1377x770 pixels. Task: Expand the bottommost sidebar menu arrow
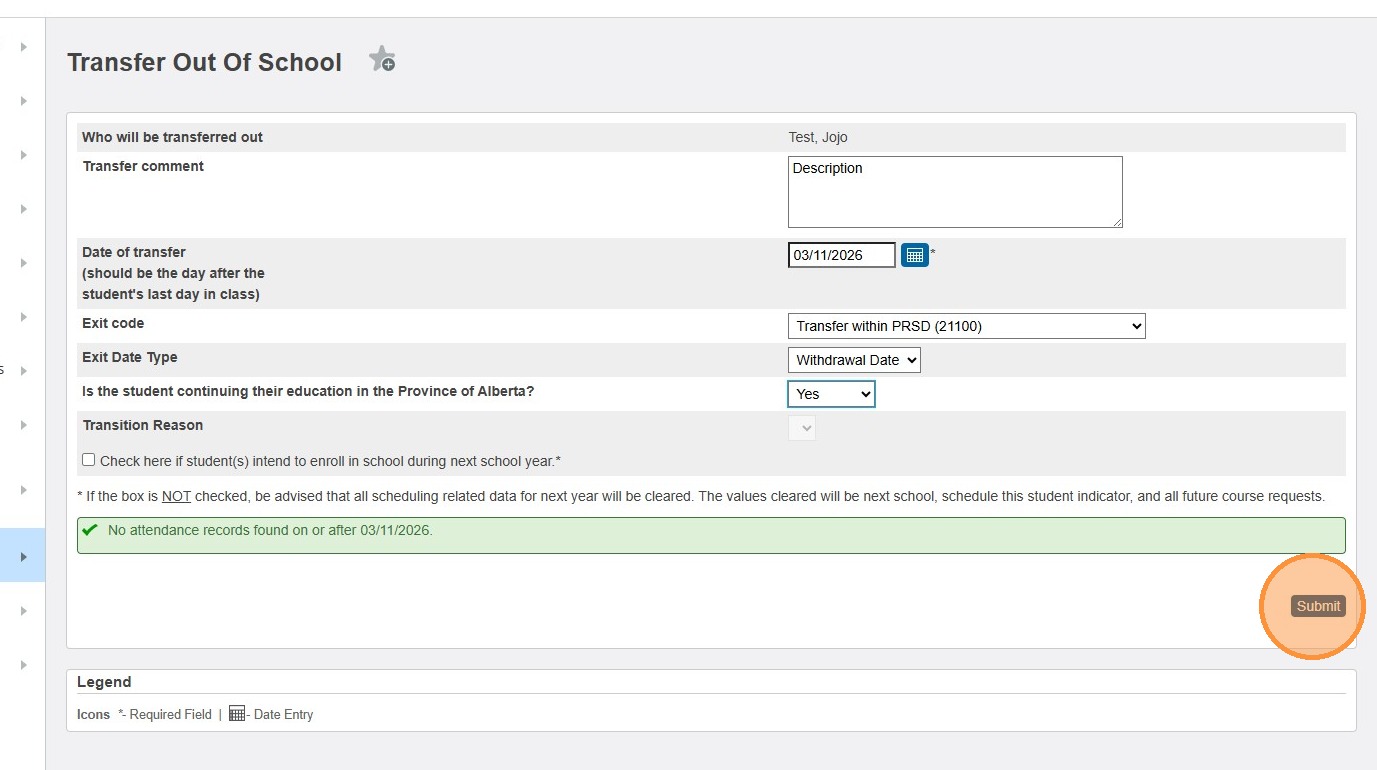(24, 665)
